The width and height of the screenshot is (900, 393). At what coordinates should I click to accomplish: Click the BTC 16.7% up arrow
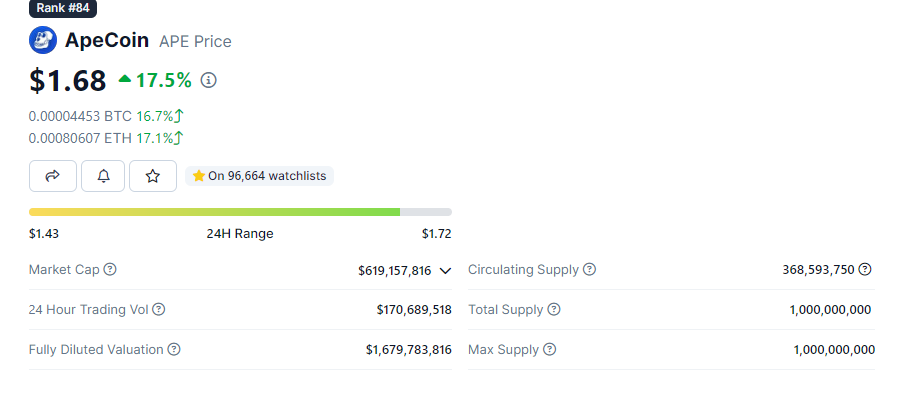[179, 116]
